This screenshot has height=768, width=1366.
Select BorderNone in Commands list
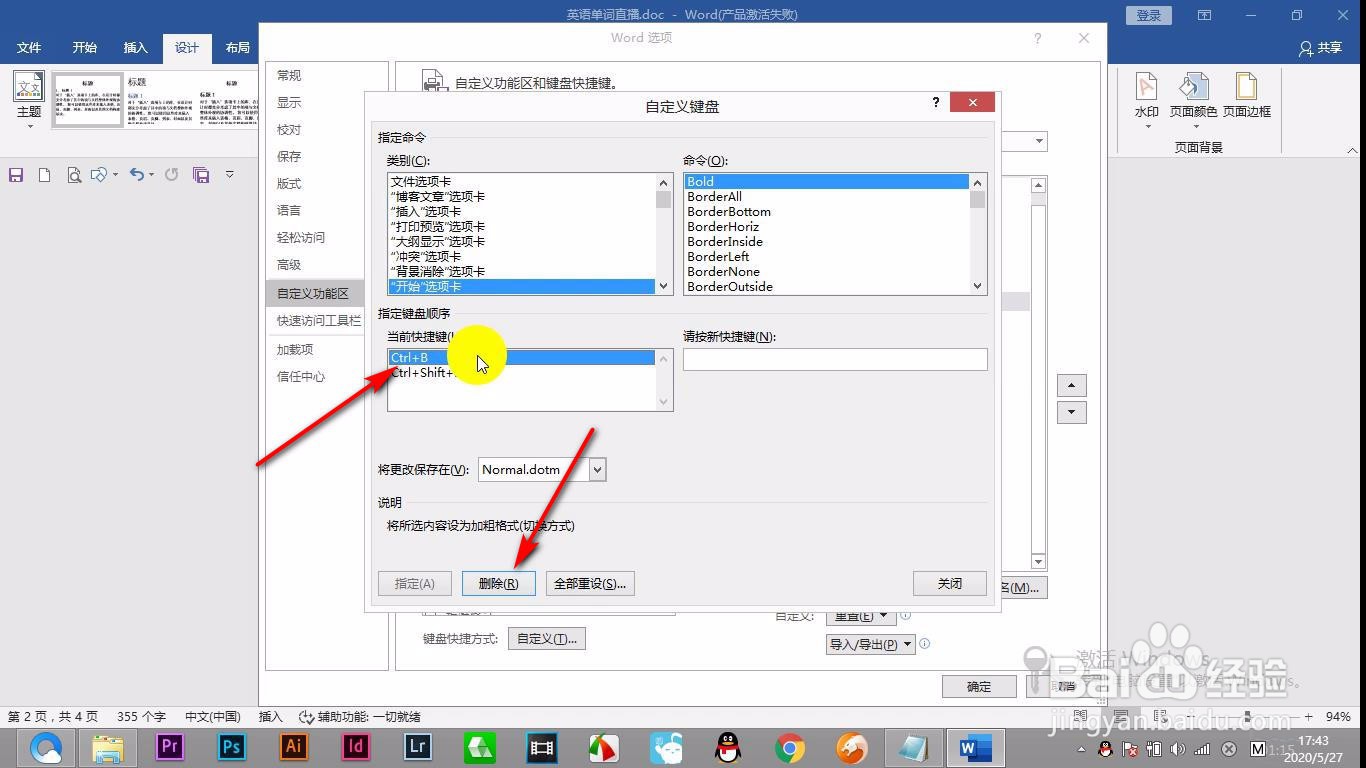click(826, 272)
